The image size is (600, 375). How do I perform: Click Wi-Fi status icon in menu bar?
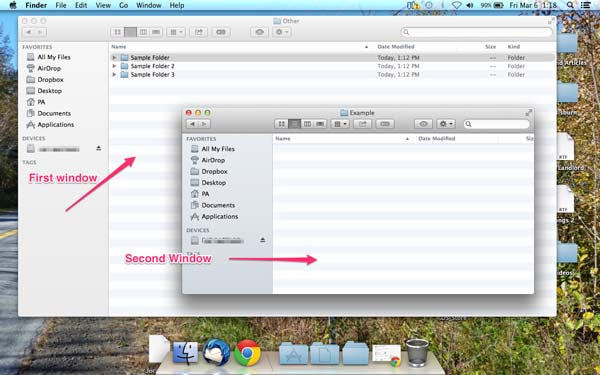coord(456,5)
